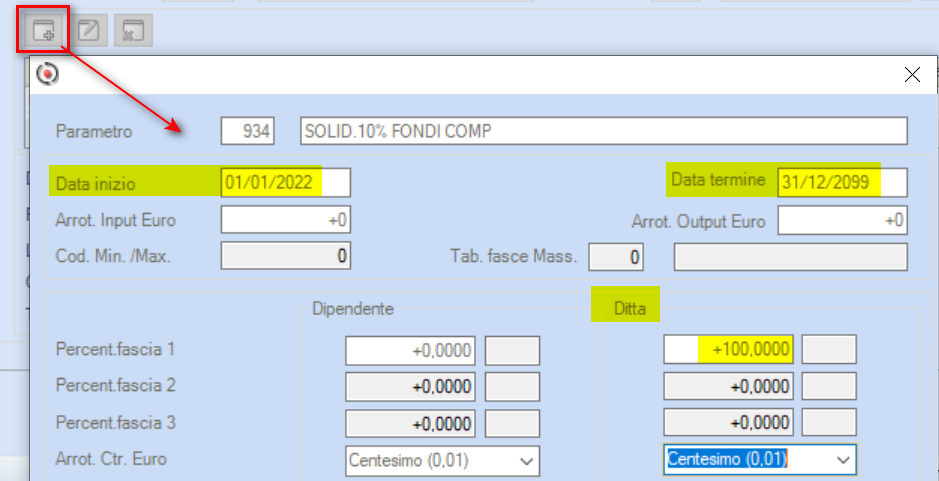Click Ditta Percent.fascia 1 field +100,0000
The image size is (939, 481).
point(729,349)
